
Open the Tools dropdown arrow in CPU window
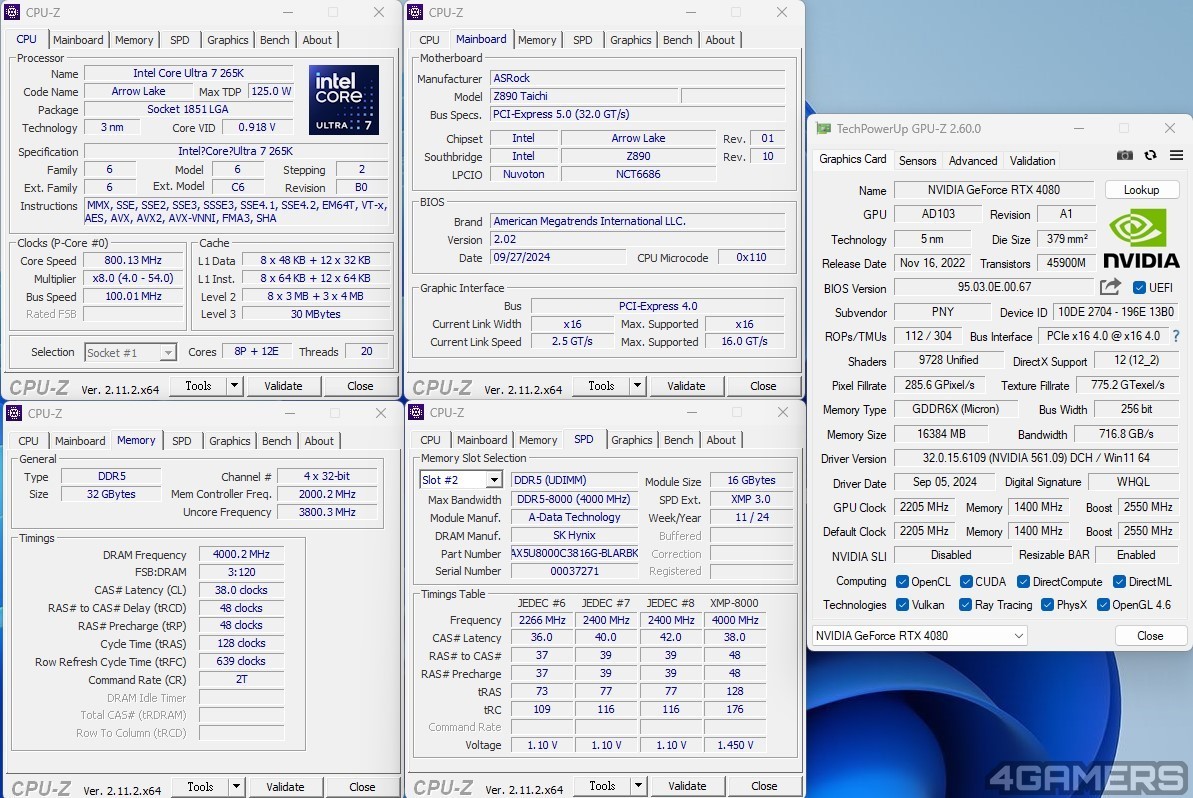tap(234, 386)
